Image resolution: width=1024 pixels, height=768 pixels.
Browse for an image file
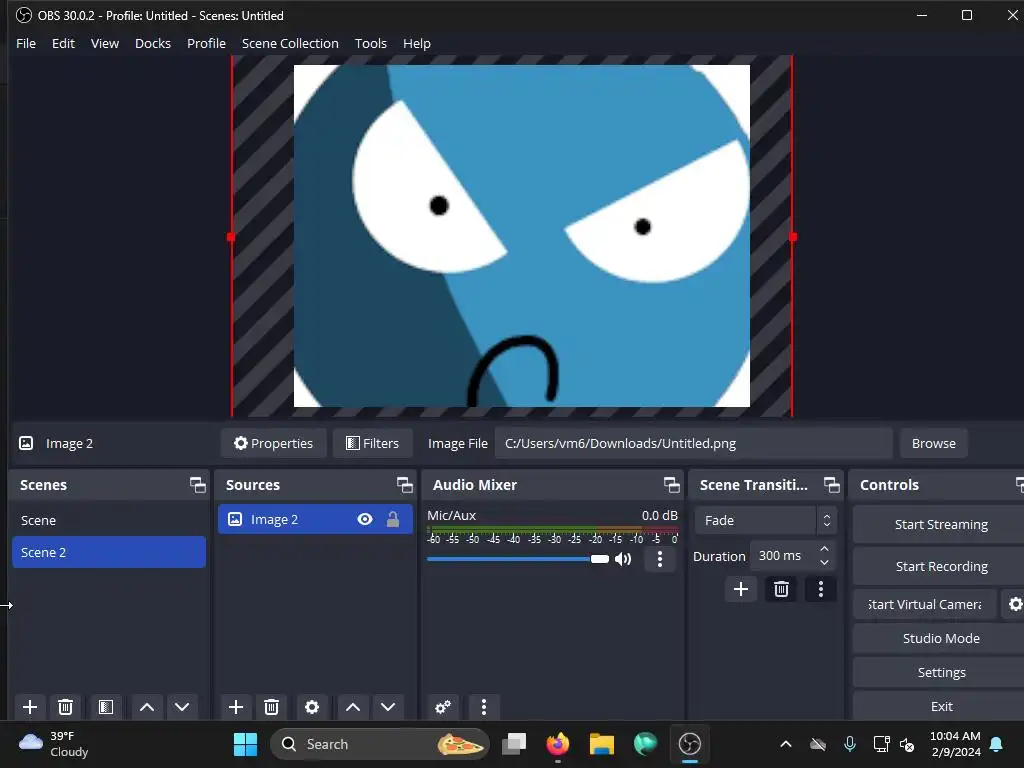click(933, 443)
